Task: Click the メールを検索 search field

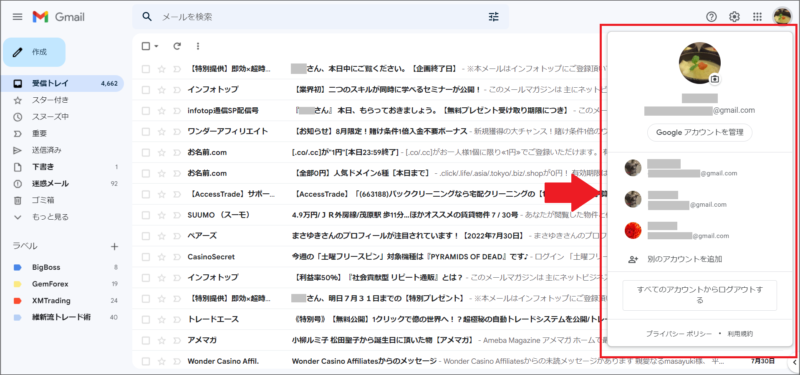Action: point(321,17)
